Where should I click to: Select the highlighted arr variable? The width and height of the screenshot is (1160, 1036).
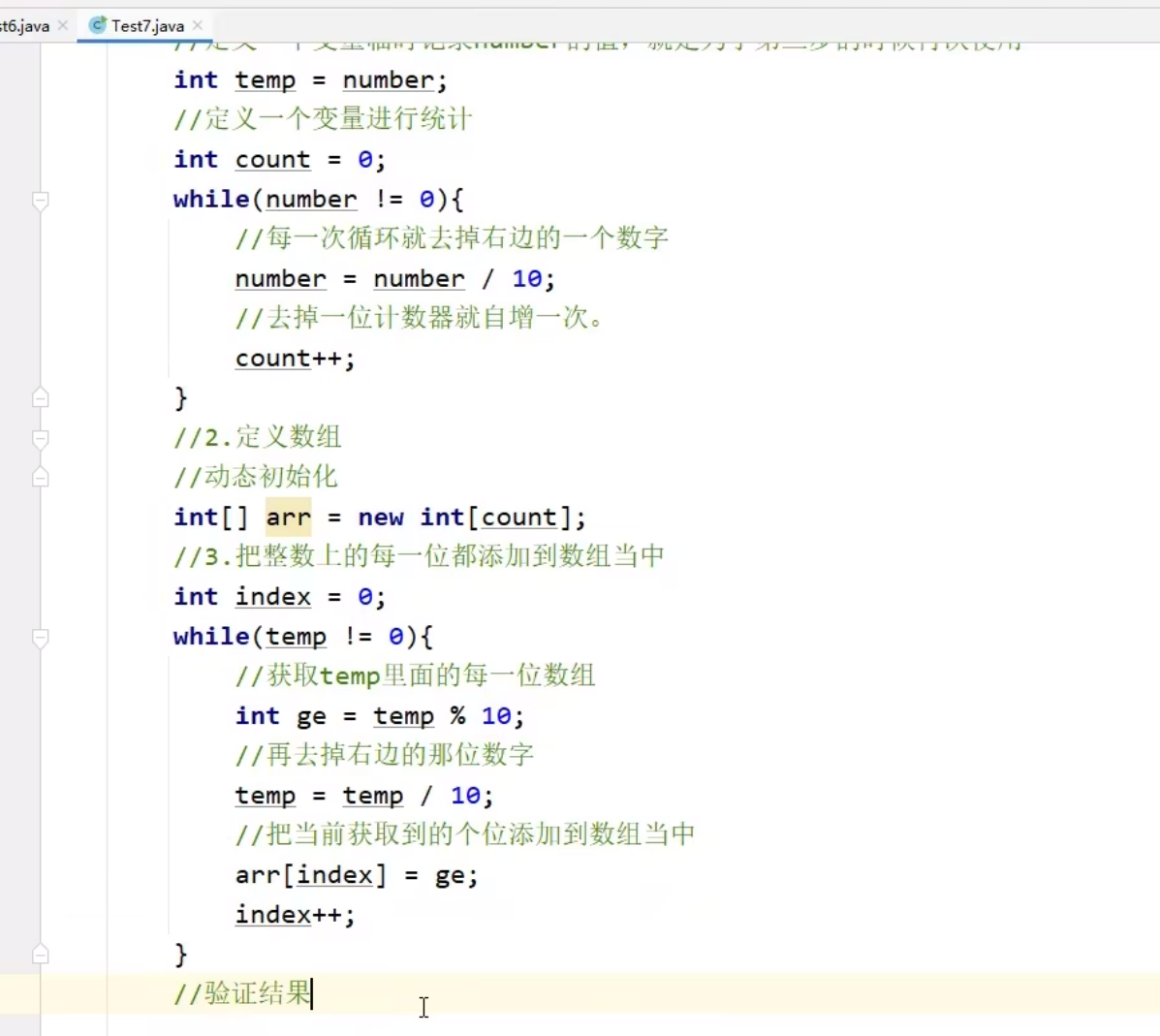[287, 518]
